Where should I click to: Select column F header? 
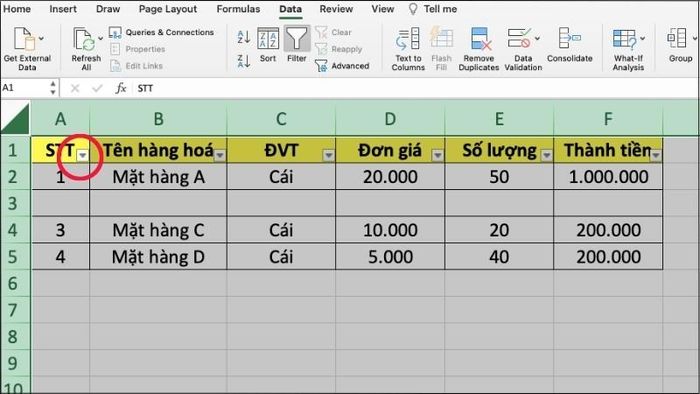(x=608, y=119)
